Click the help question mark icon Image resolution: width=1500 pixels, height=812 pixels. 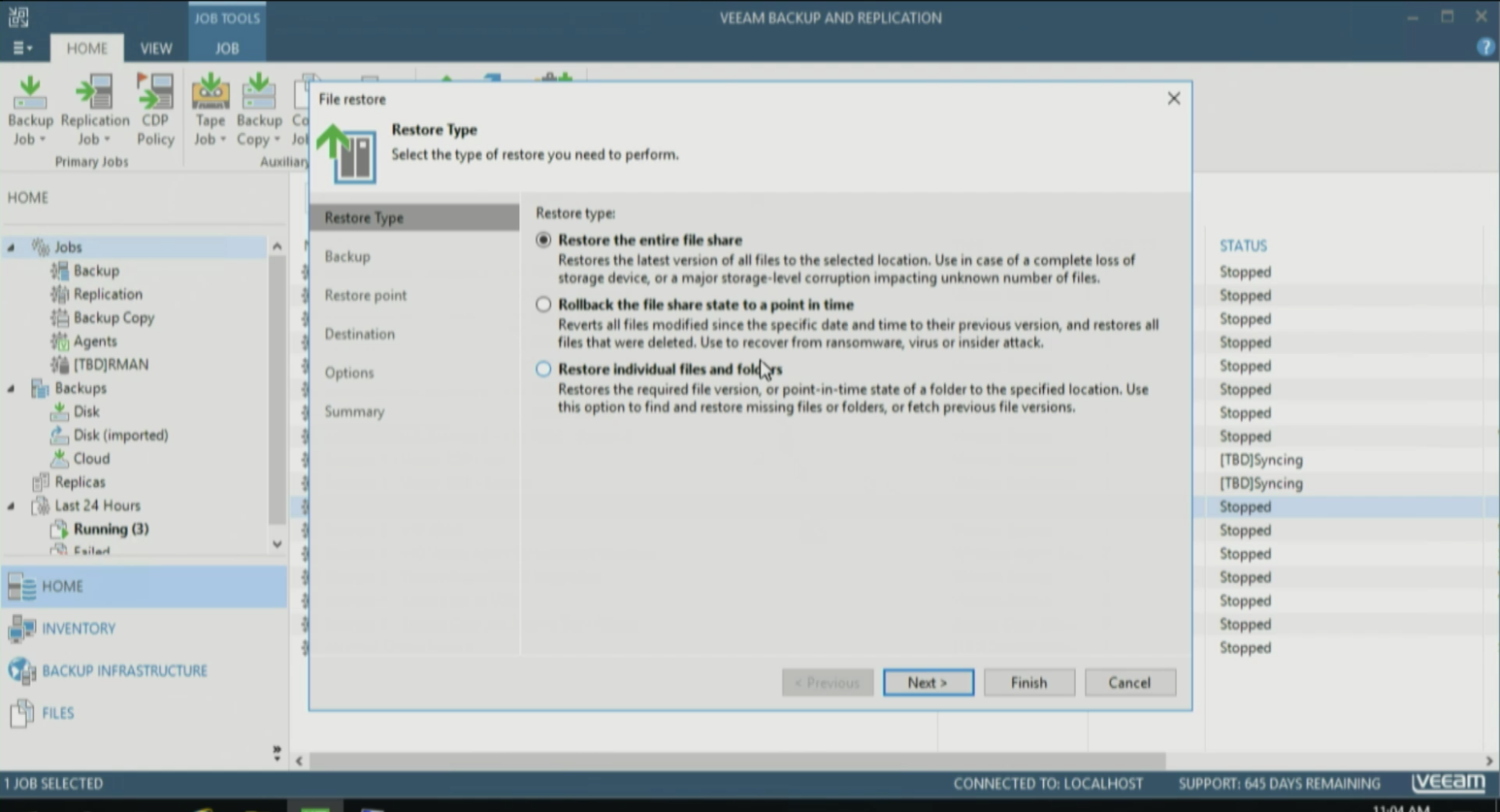click(x=1484, y=47)
